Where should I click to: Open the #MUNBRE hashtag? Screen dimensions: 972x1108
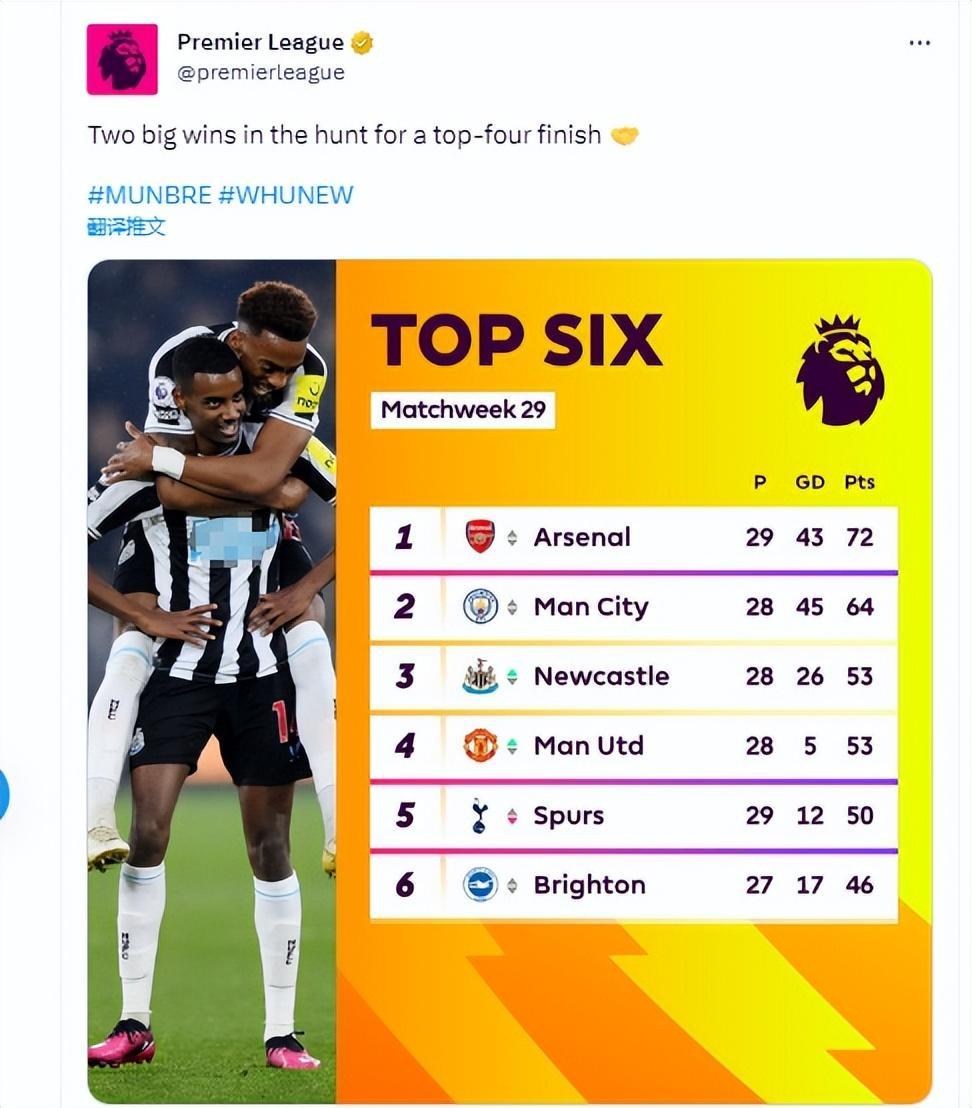coord(149,194)
